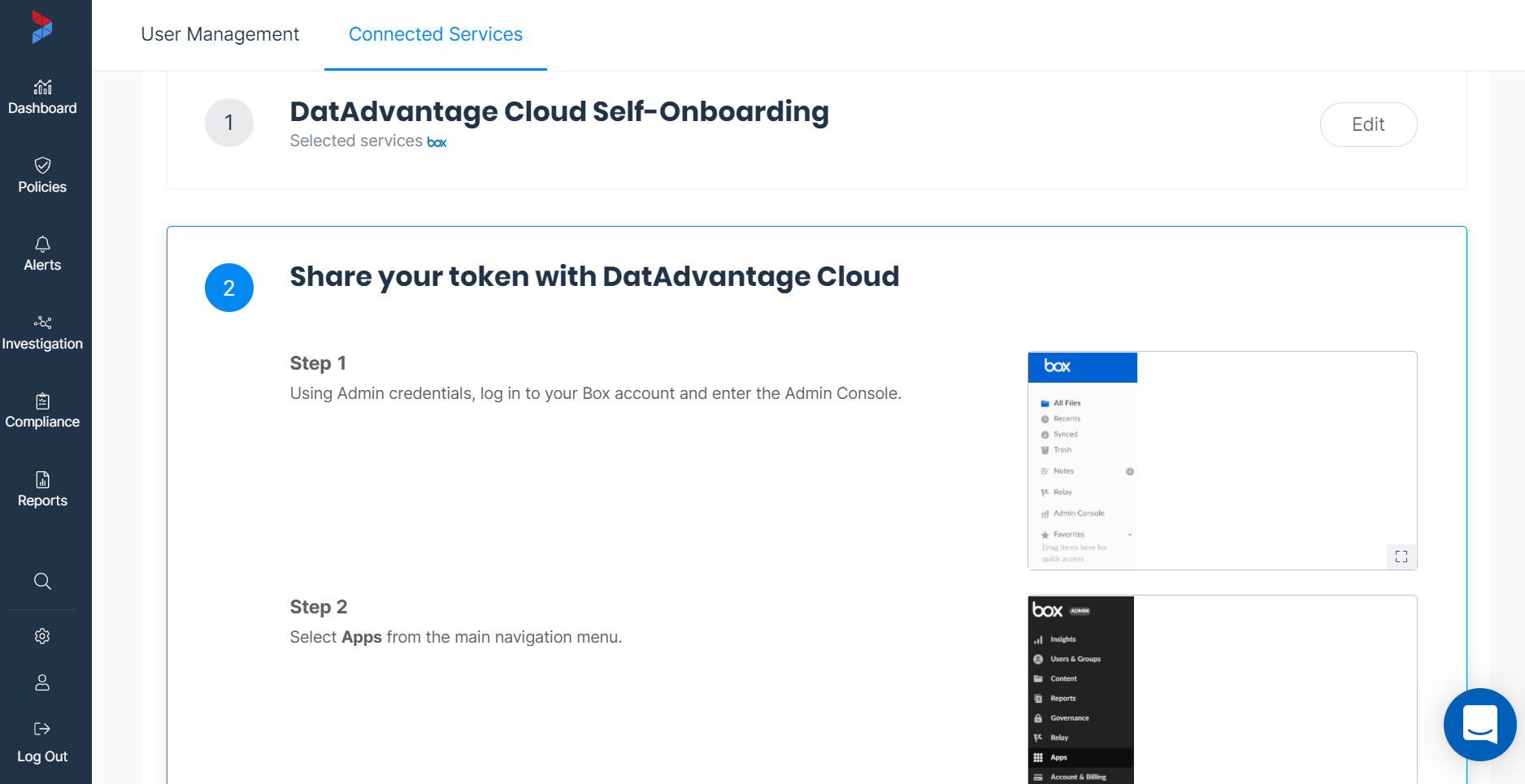Image resolution: width=1525 pixels, height=784 pixels.
Task: Click the Edit button for step 1
Action: tap(1368, 124)
